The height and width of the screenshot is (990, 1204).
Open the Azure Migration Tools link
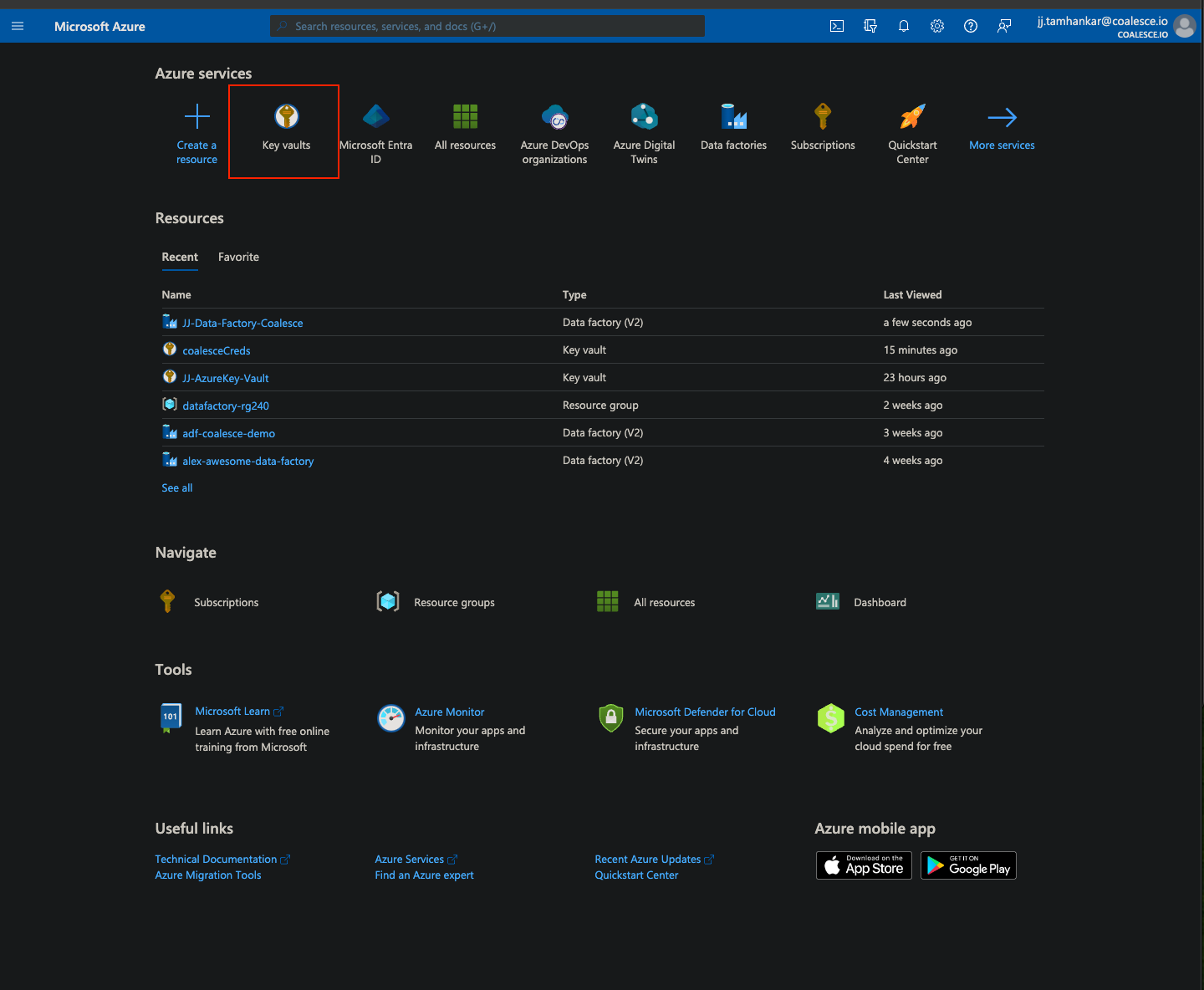(x=208, y=875)
